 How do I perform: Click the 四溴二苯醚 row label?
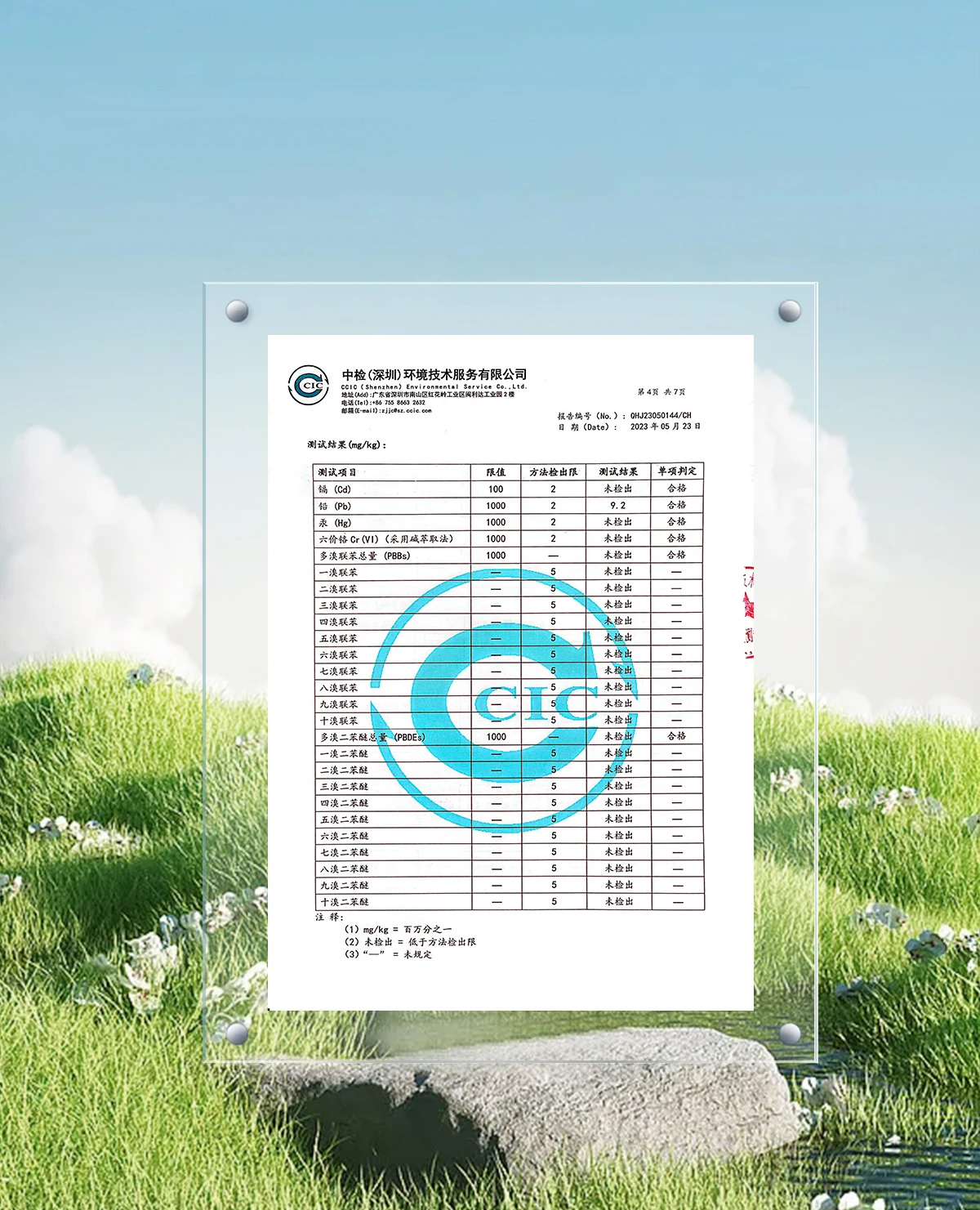coord(344,802)
